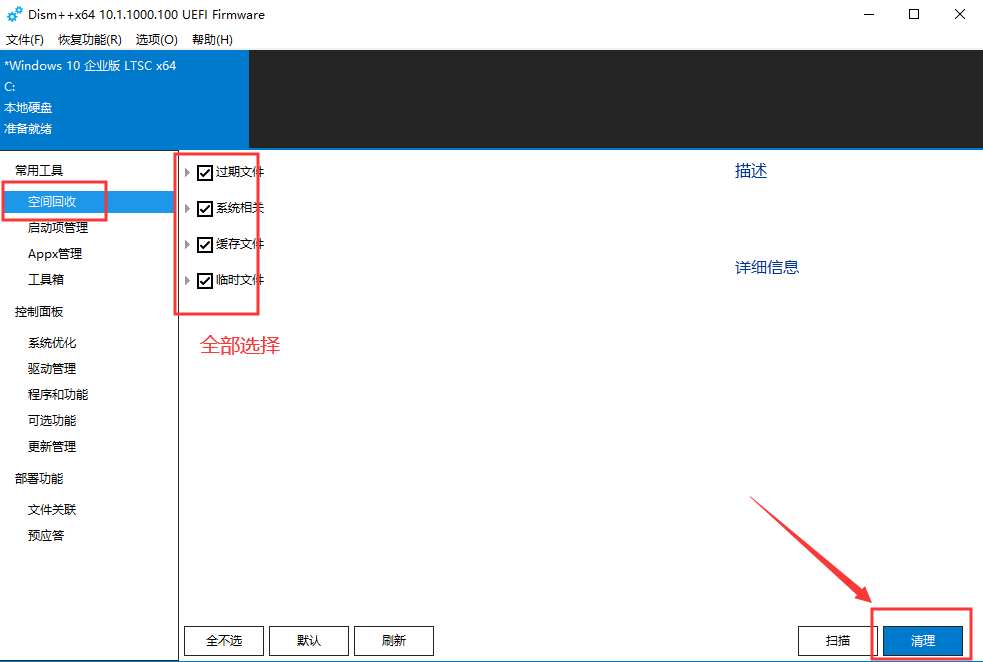
Task: Click the 扫描 button to scan
Action: pos(836,640)
